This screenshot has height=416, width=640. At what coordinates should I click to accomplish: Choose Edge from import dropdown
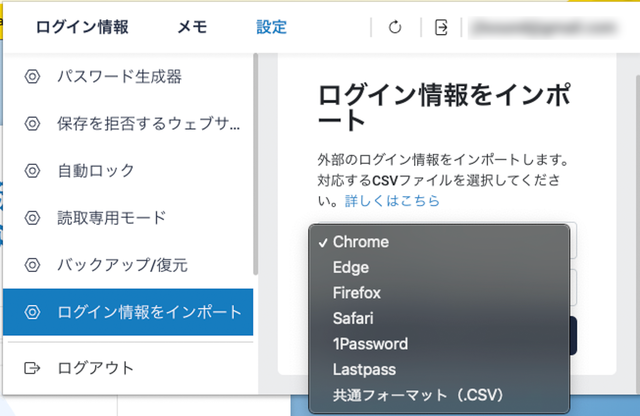pyautogui.click(x=439, y=267)
